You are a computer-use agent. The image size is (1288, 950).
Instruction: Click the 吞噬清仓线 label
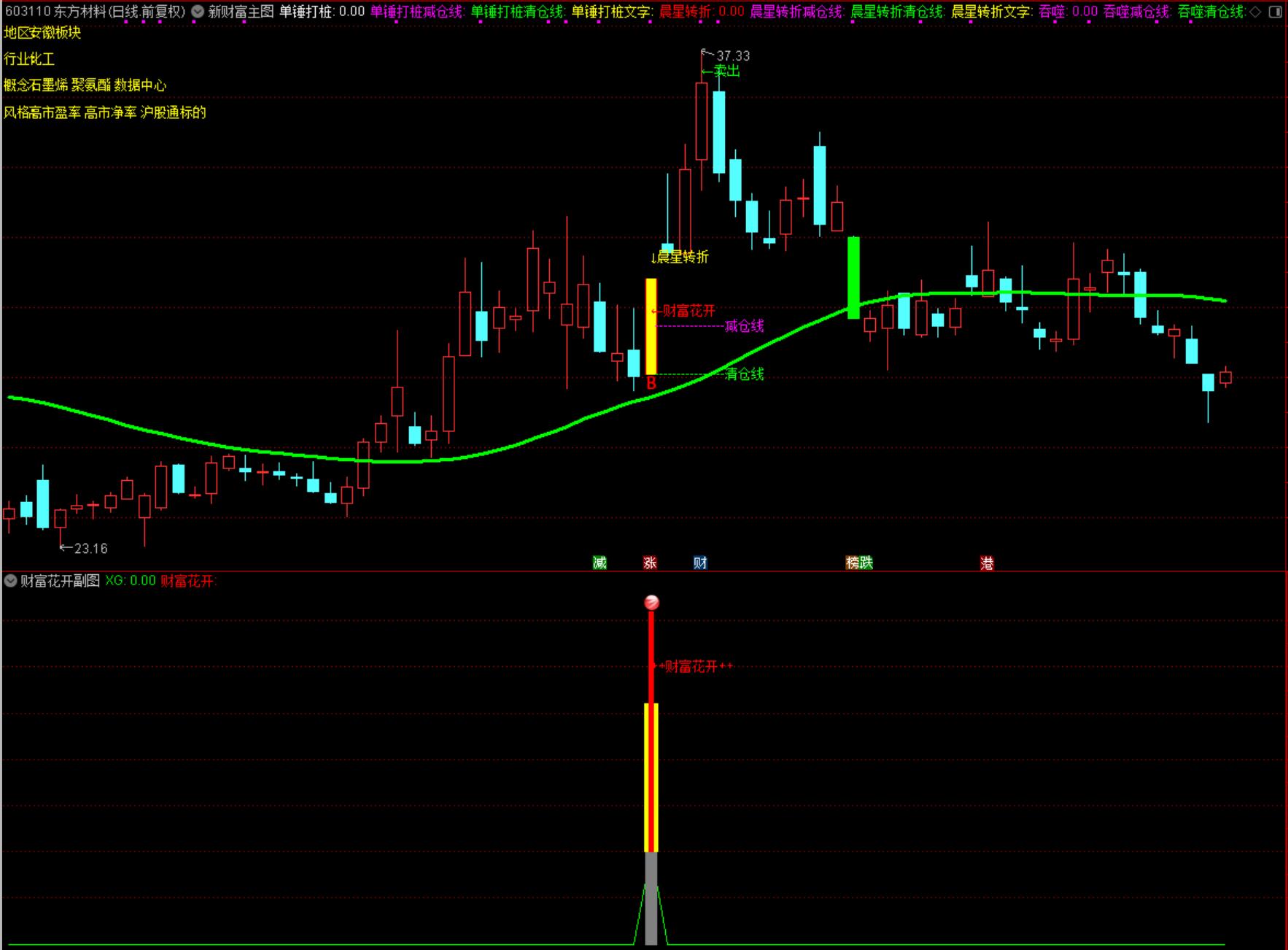coord(1211,12)
